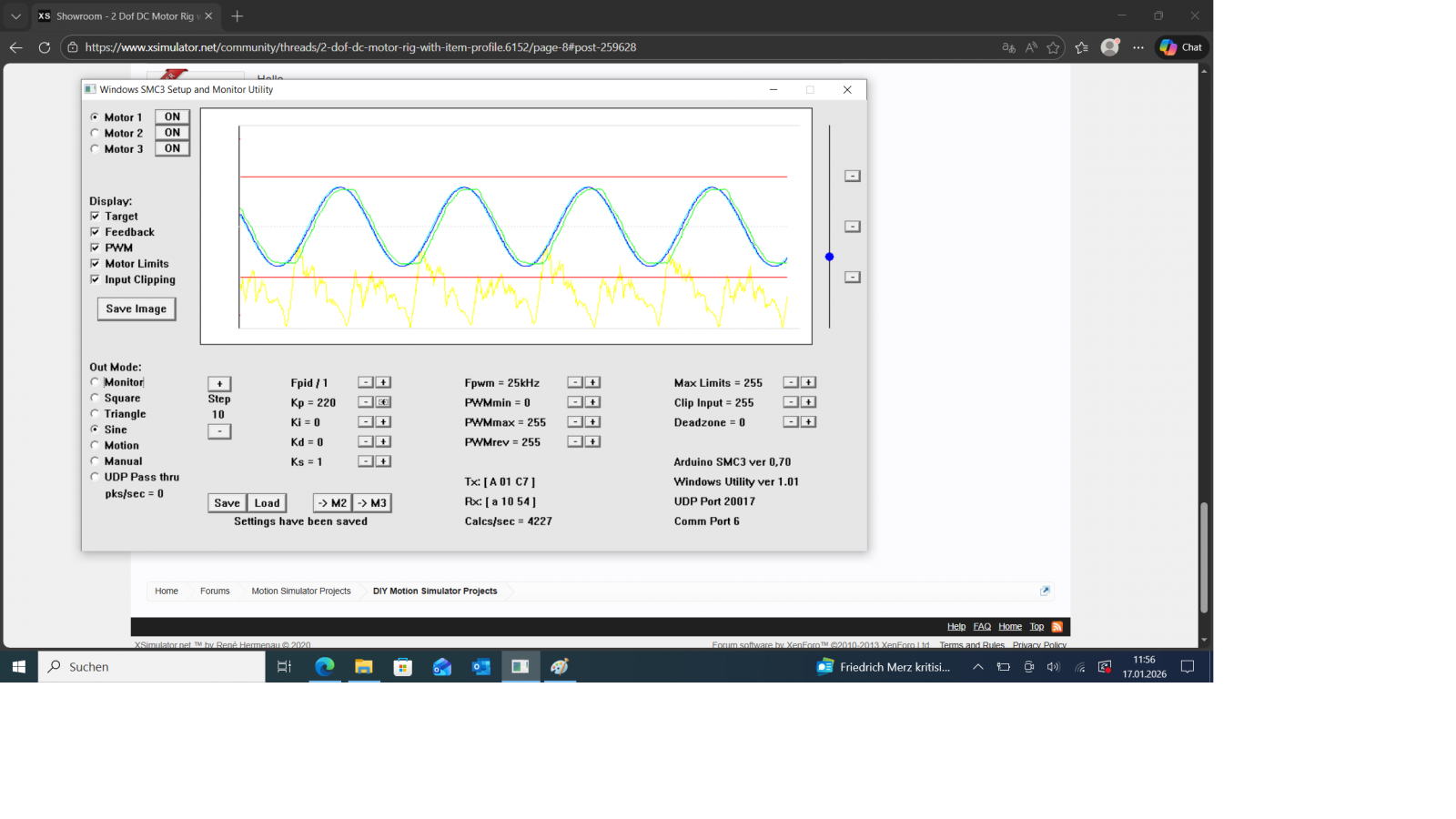Click the translate page icon in the address bar

pyautogui.click(x=1008, y=47)
